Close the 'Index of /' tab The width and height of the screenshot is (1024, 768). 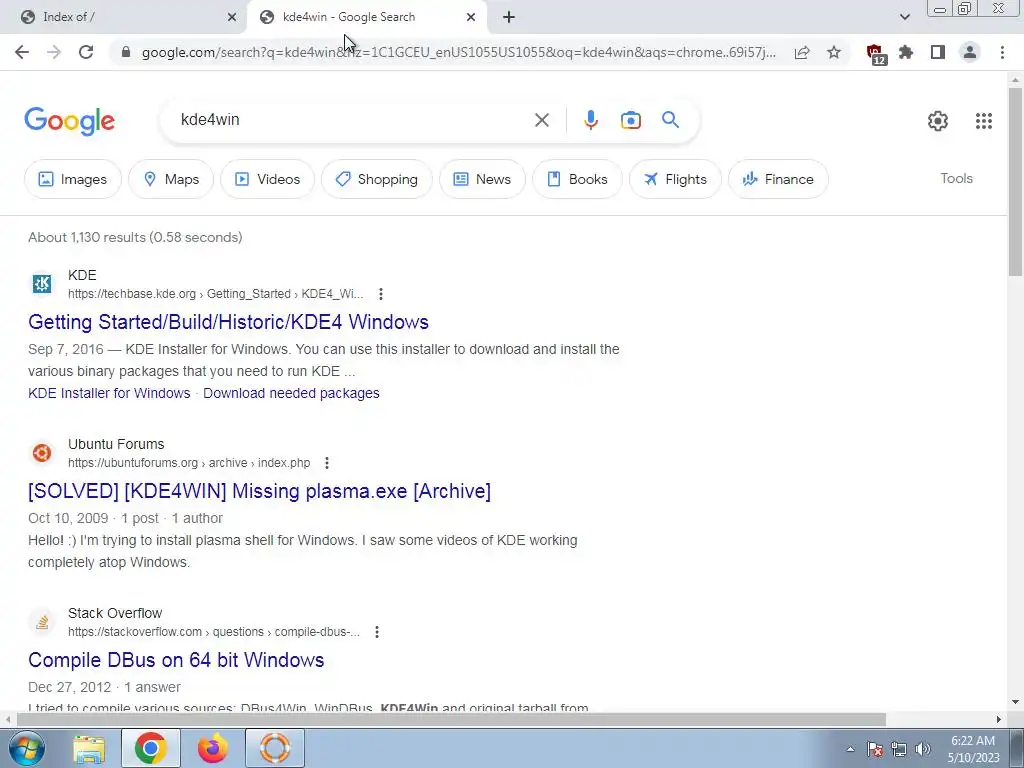pos(232,17)
